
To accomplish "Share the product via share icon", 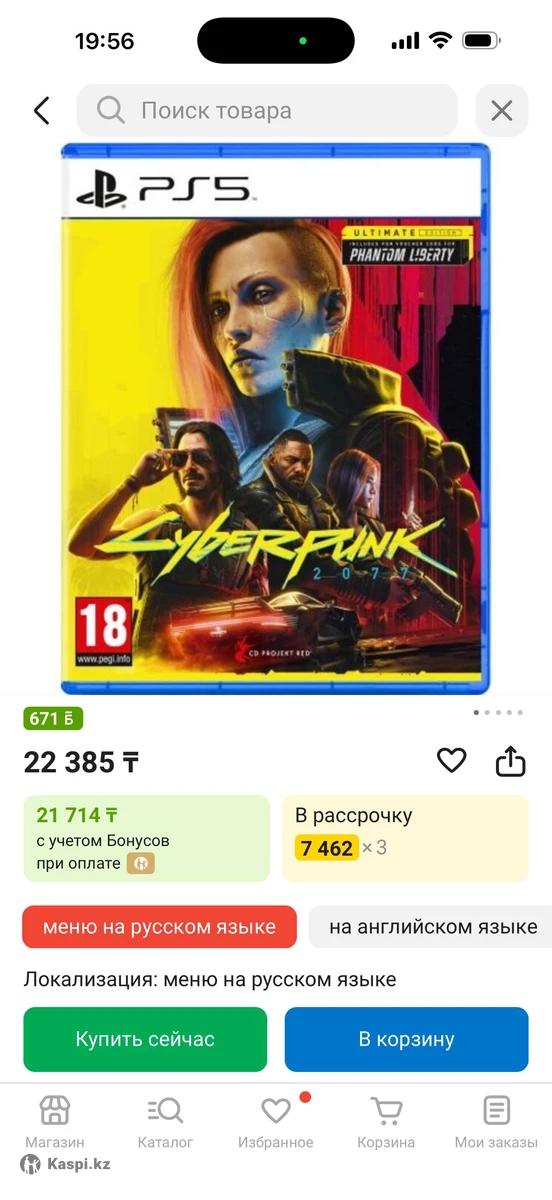I will [510, 761].
